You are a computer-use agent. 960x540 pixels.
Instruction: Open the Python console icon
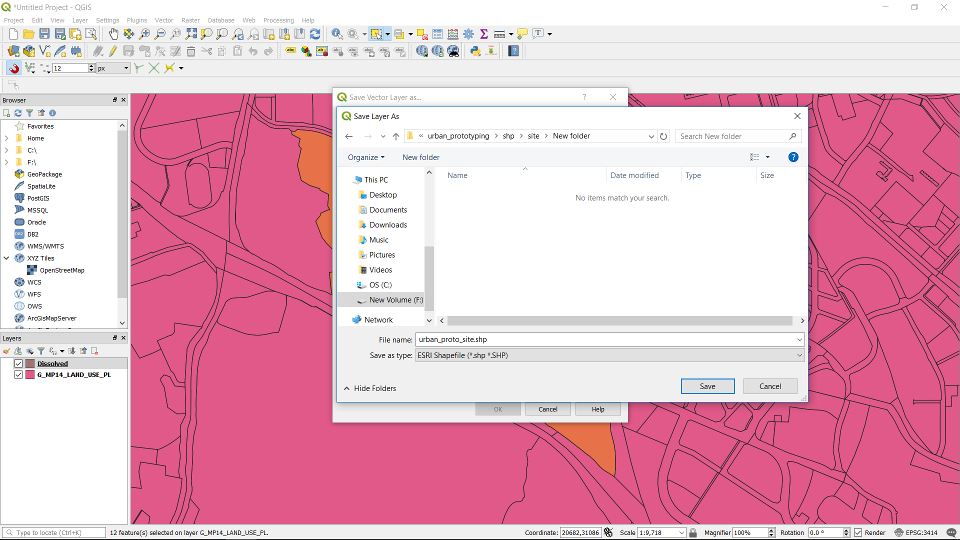[475, 51]
